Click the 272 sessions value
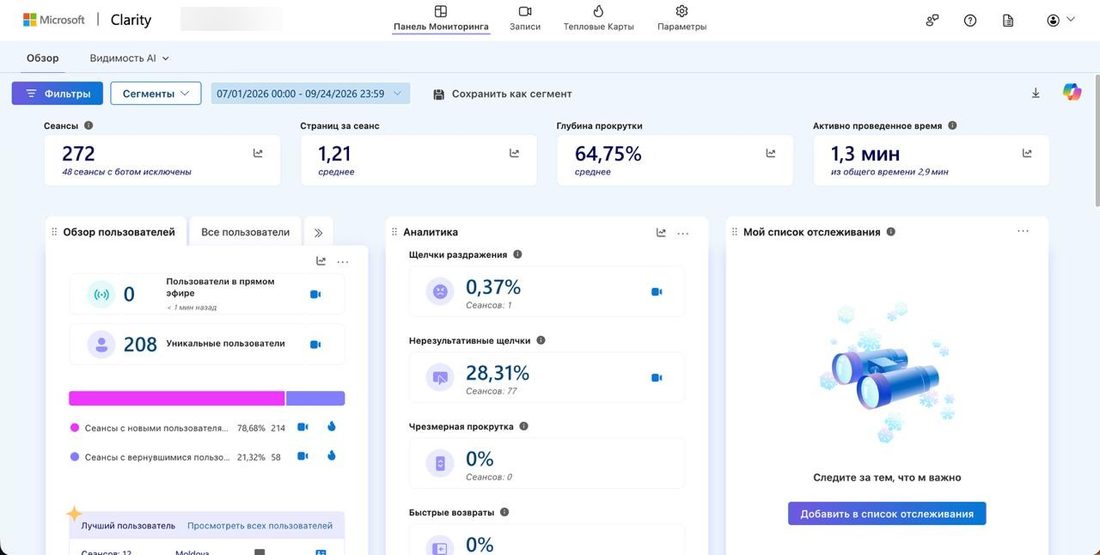 coord(78,153)
